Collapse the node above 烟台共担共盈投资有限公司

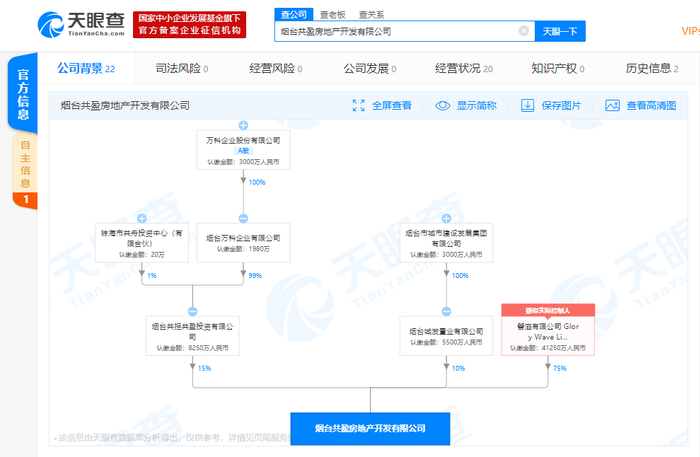point(192,312)
